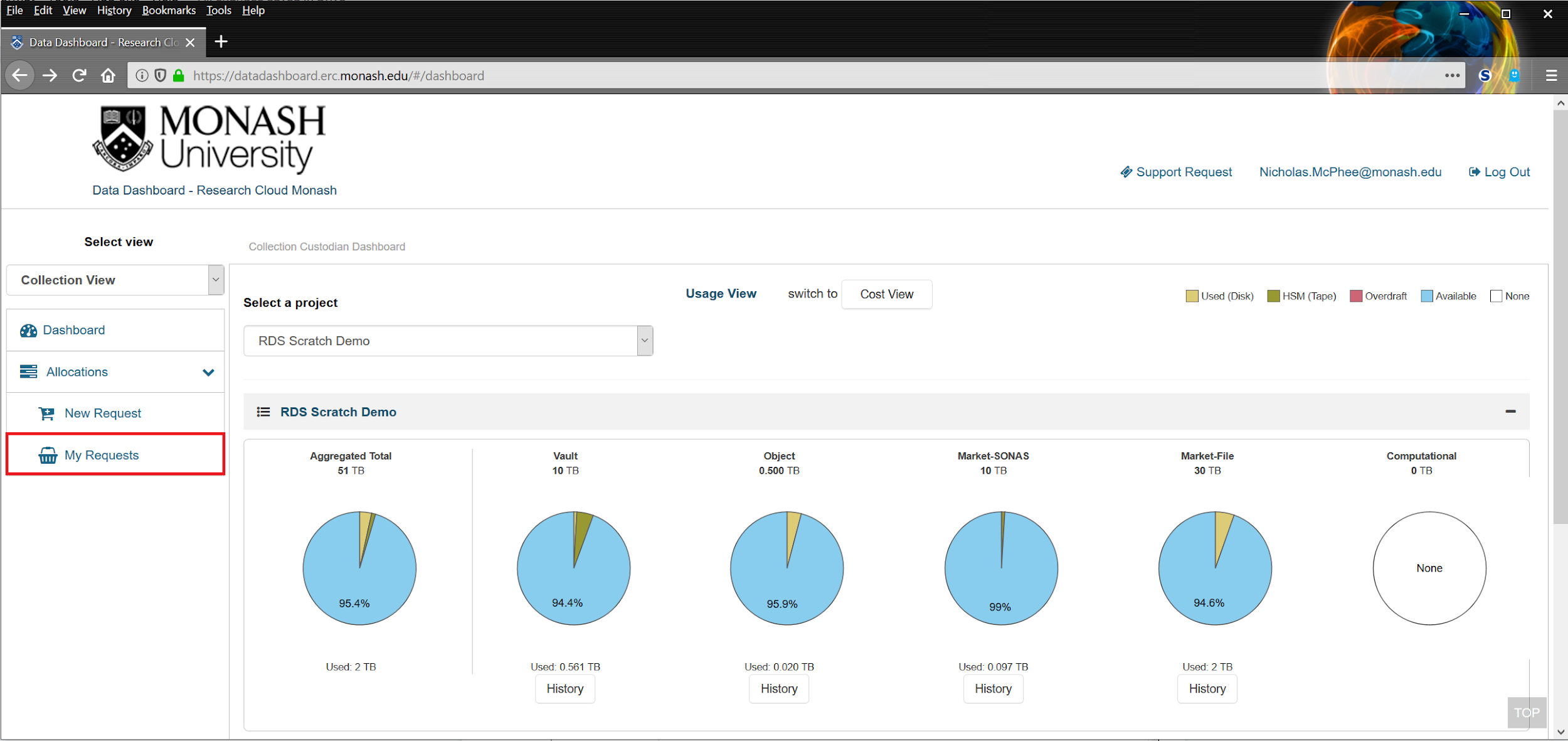Click the Used (Disk) legend color box
Screen dimensions: 1568x741
coord(1192,296)
